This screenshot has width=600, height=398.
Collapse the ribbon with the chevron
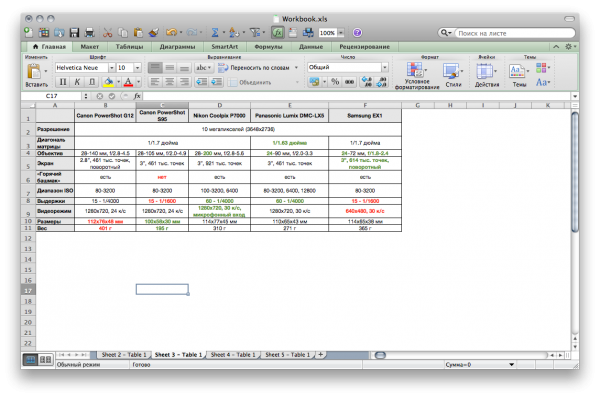click(556, 47)
